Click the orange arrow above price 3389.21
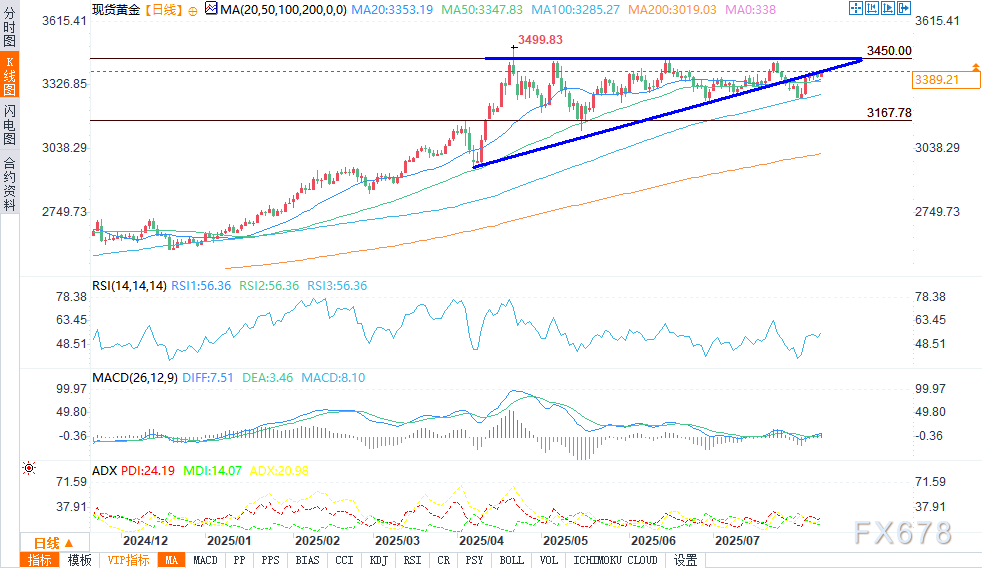Image resolution: width=982 pixels, height=568 pixels. click(975, 66)
